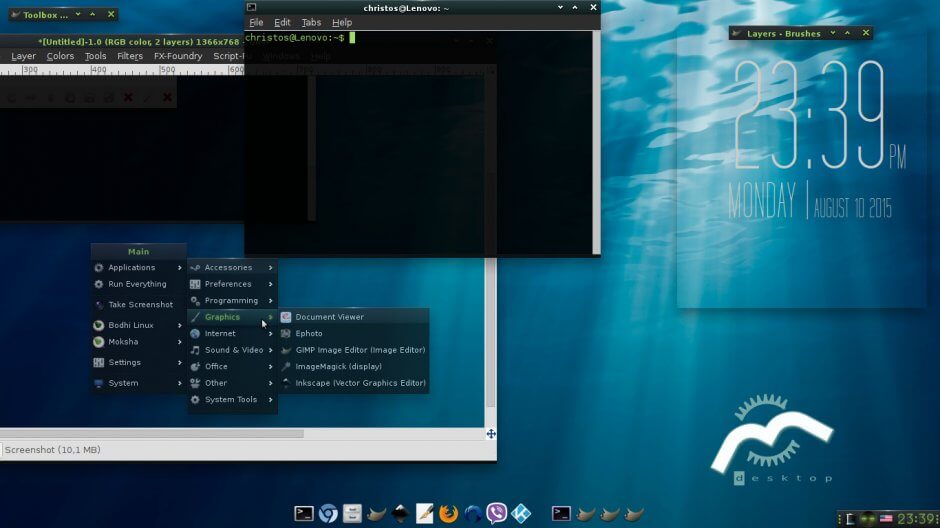Expand the System submenu arrow

pos(179,383)
